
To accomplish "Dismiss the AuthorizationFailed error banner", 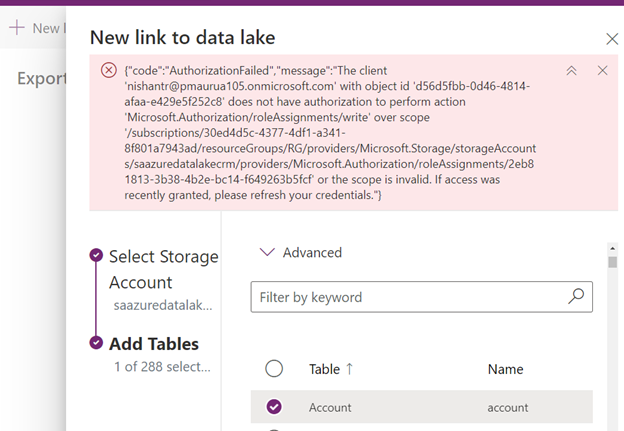I will pos(602,70).
